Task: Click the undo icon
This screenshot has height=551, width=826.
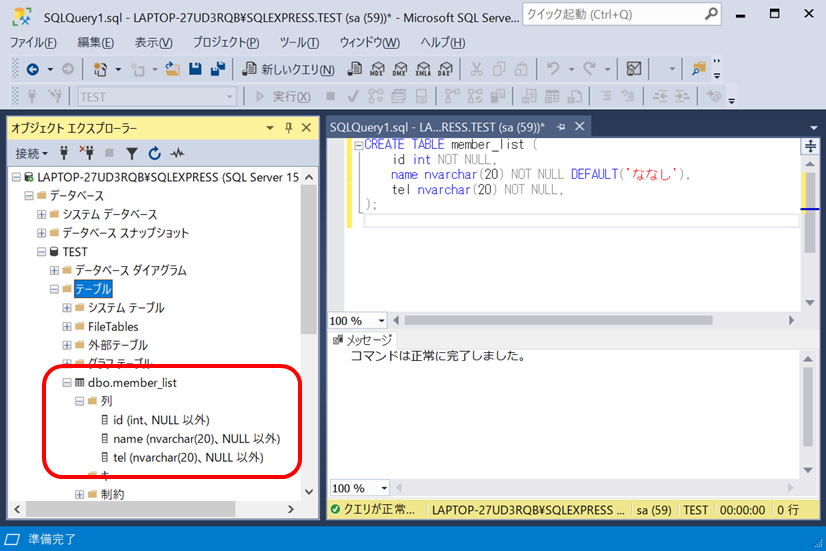Action: (553, 69)
